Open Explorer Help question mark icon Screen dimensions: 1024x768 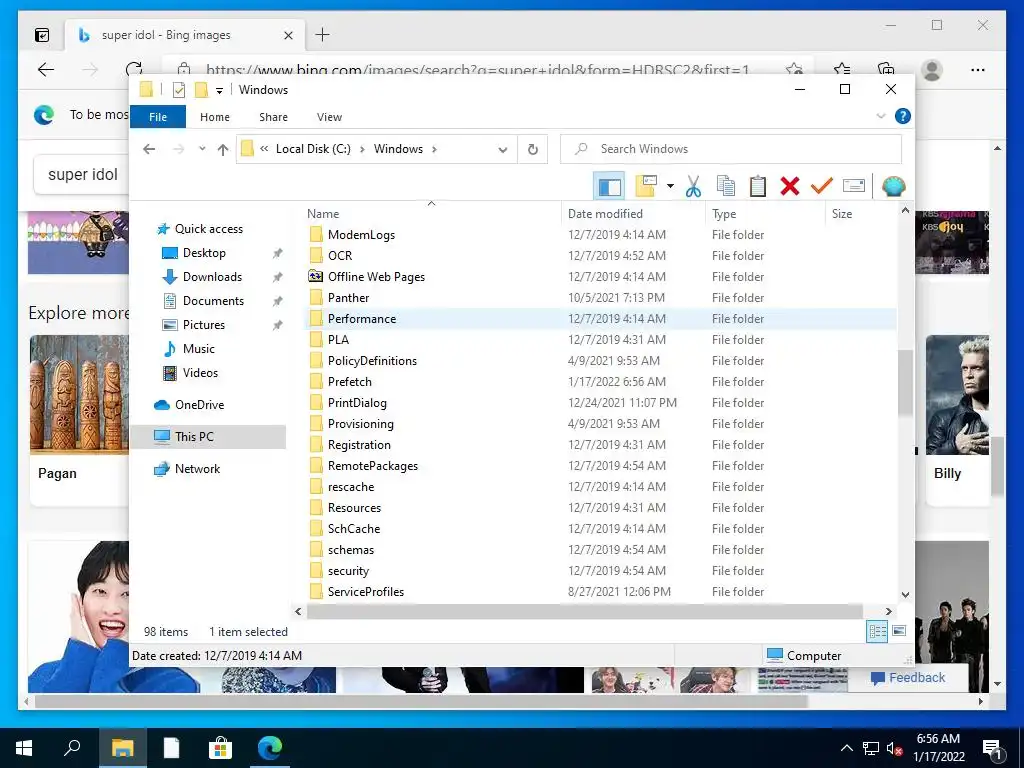coord(903,116)
